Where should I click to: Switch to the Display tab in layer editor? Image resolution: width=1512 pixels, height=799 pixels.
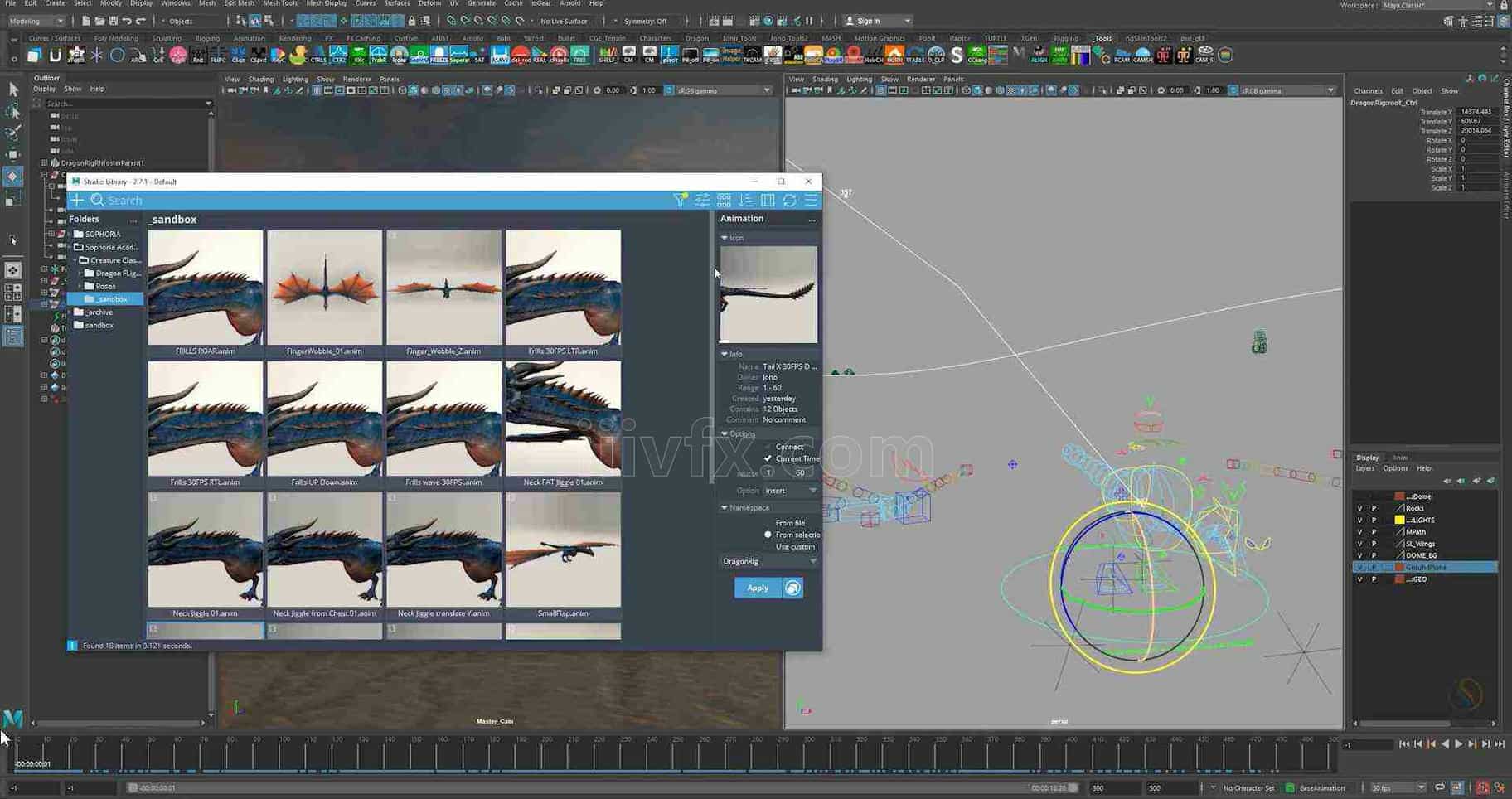click(1368, 458)
